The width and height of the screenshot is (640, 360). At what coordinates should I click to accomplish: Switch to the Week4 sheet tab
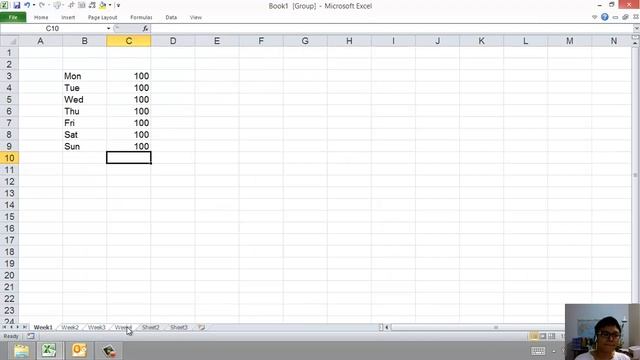tap(123, 327)
